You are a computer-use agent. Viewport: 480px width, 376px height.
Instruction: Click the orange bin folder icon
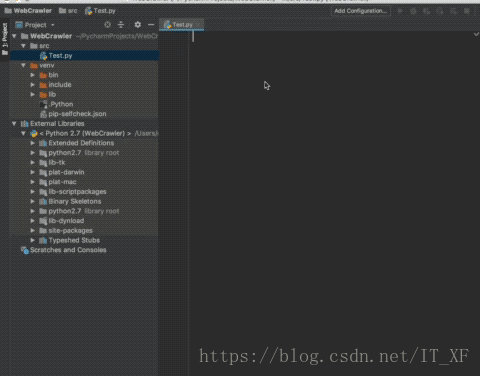43,75
